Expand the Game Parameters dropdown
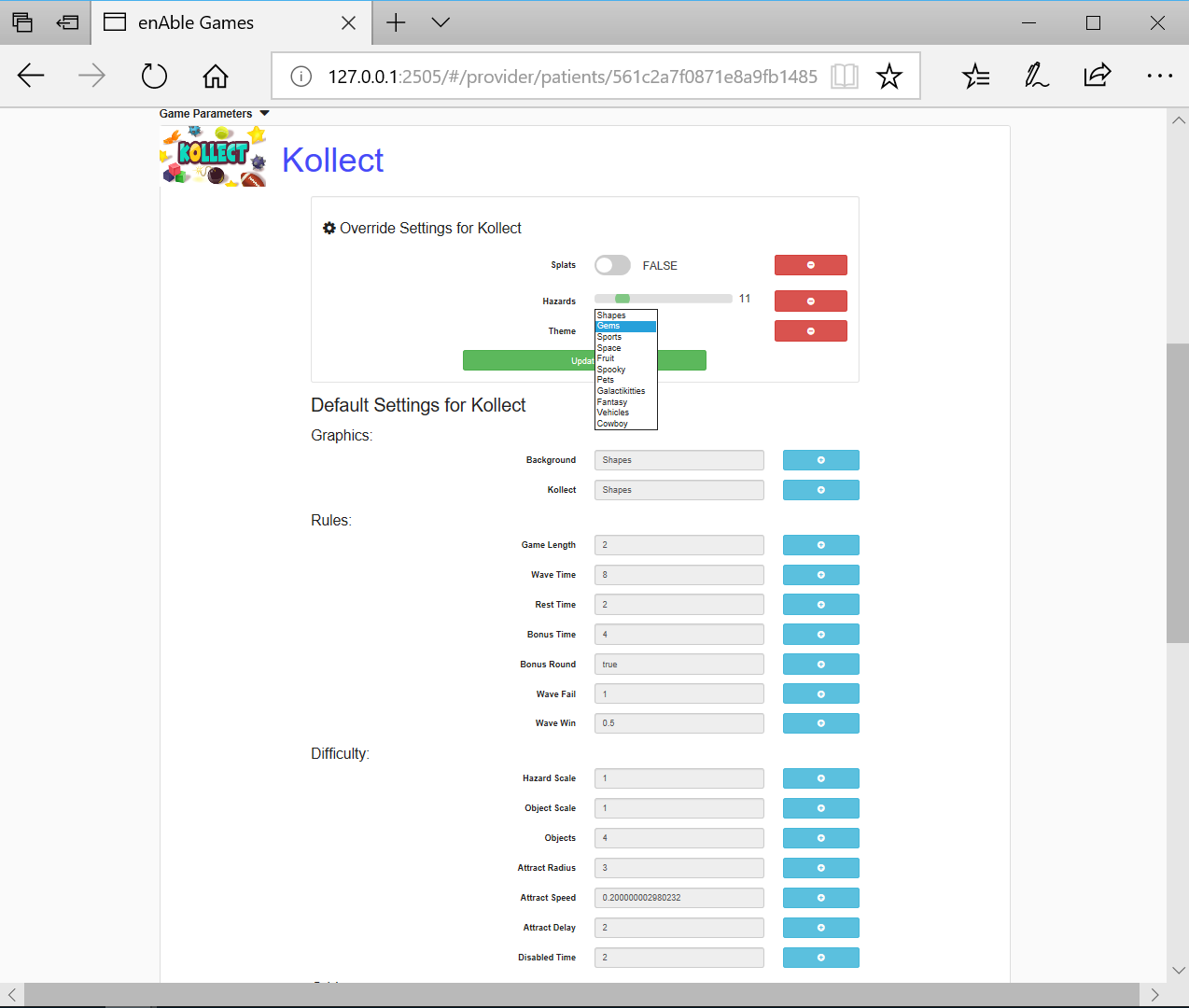This screenshot has height=1008, width=1189. 214,114
